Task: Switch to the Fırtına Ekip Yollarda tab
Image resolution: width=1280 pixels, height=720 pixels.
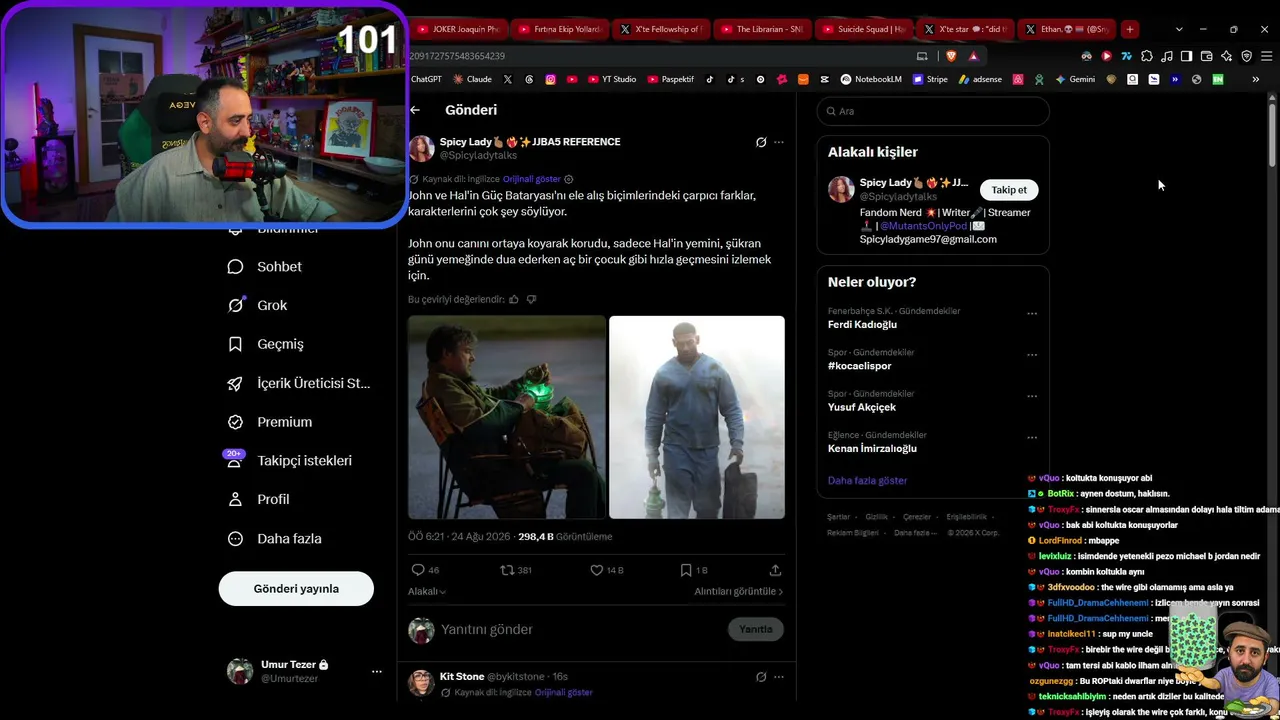Action: click(x=559, y=29)
